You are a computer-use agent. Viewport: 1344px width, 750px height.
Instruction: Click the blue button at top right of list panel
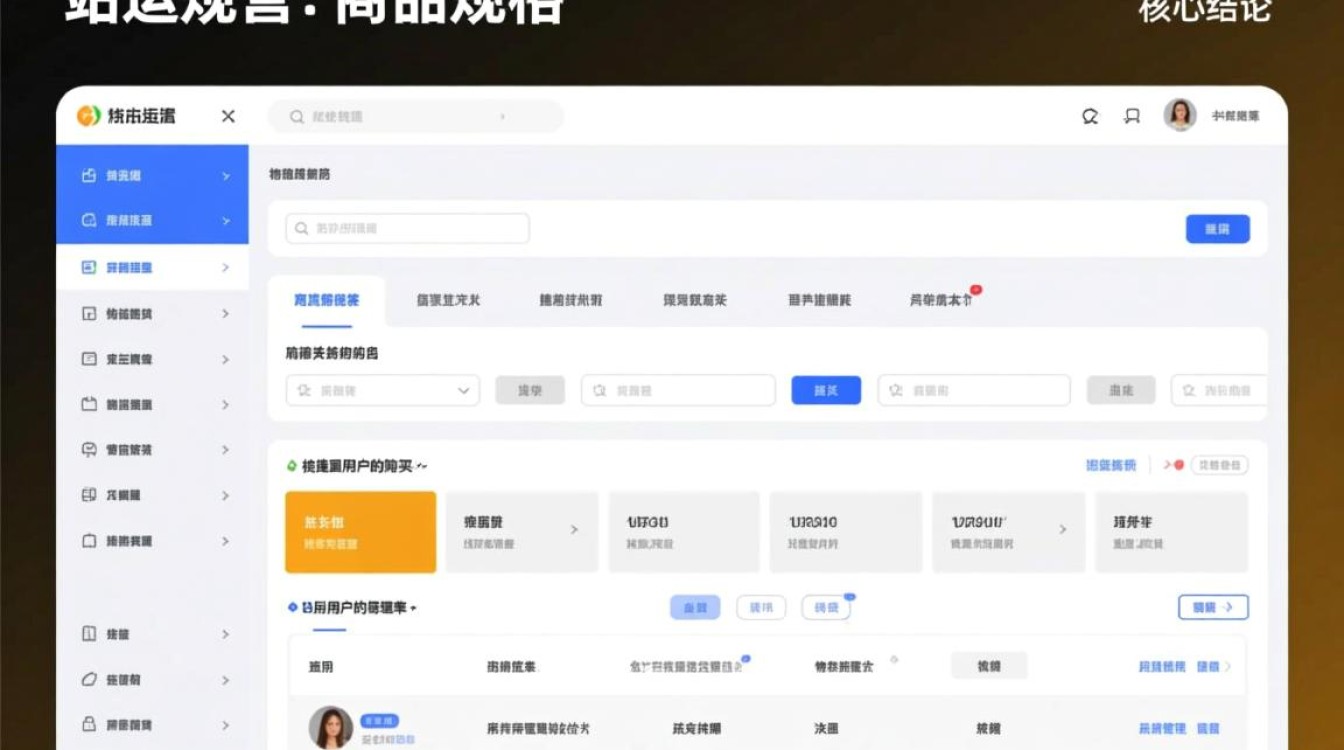pos(1218,229)
